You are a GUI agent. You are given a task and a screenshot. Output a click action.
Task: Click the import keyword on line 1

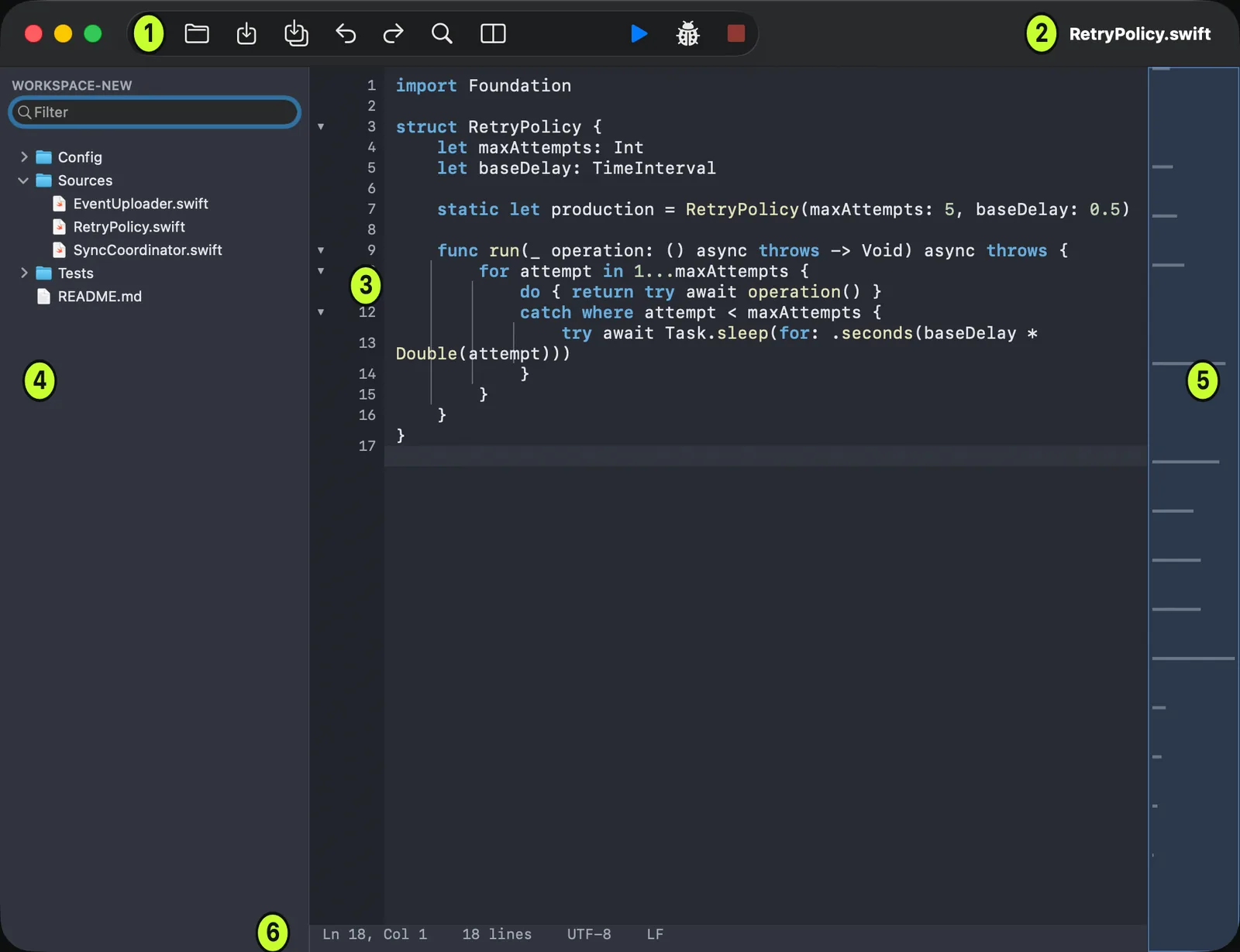click(426, 85)
